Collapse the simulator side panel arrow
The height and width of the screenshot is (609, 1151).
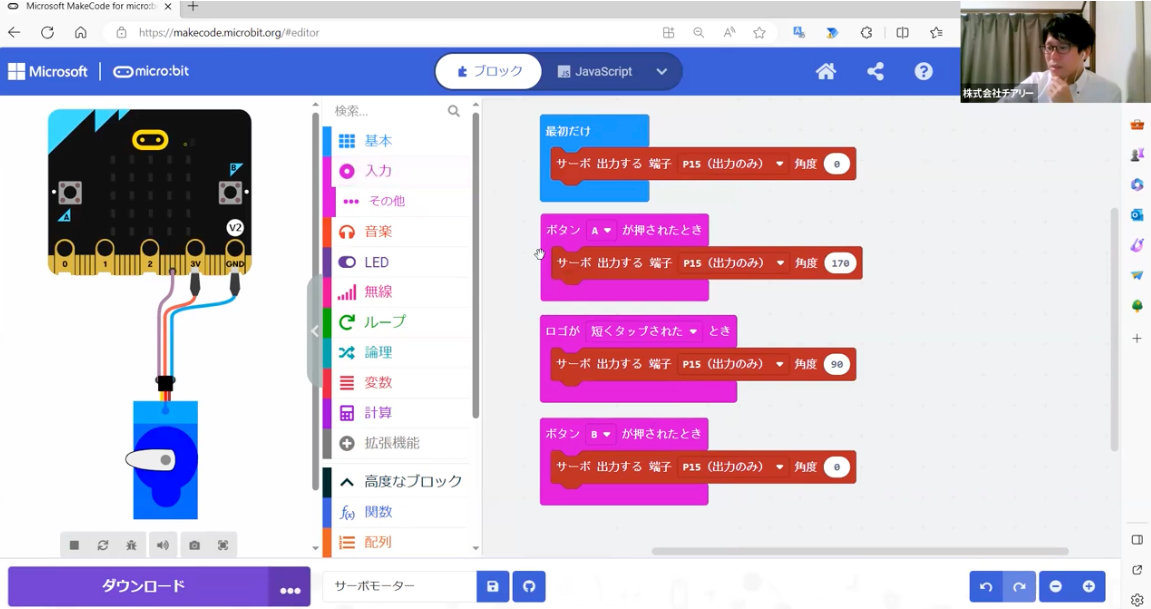(314, 331)
